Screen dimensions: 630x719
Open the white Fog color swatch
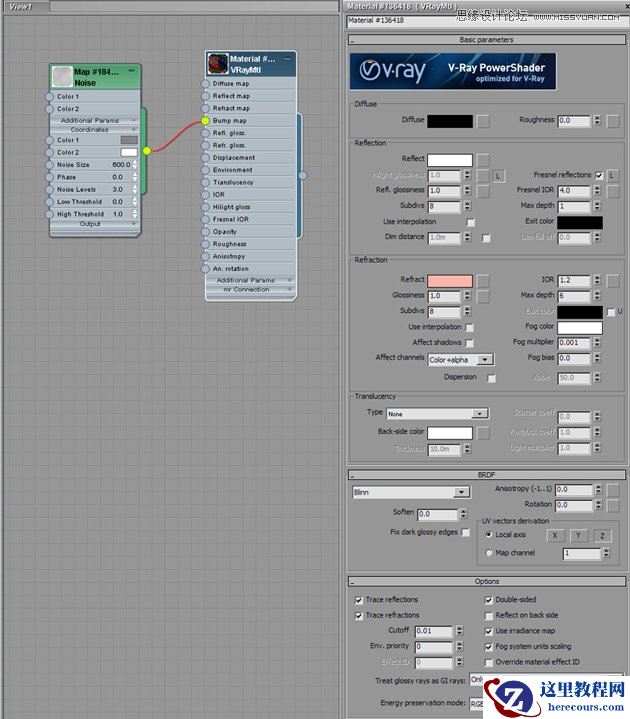tap(580, 327)
